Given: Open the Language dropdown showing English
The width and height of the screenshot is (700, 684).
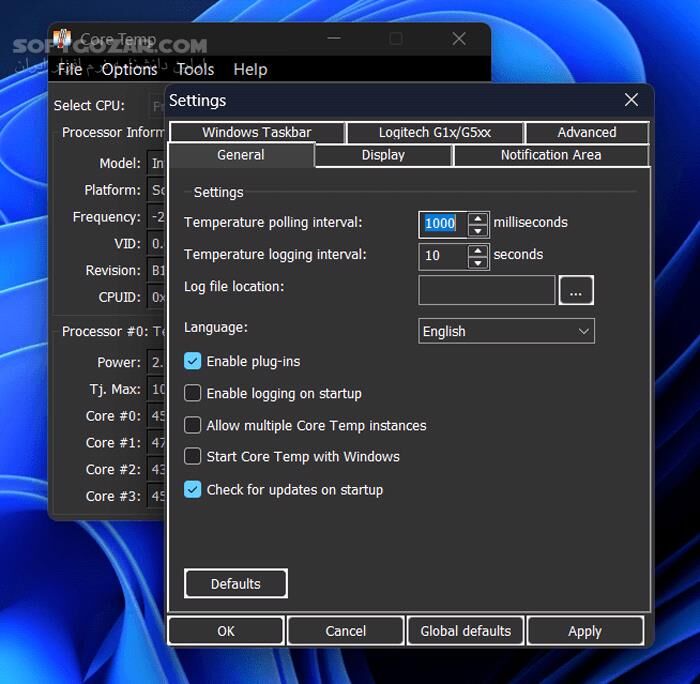Looking at the screenshot, I should tap(506, 331).
